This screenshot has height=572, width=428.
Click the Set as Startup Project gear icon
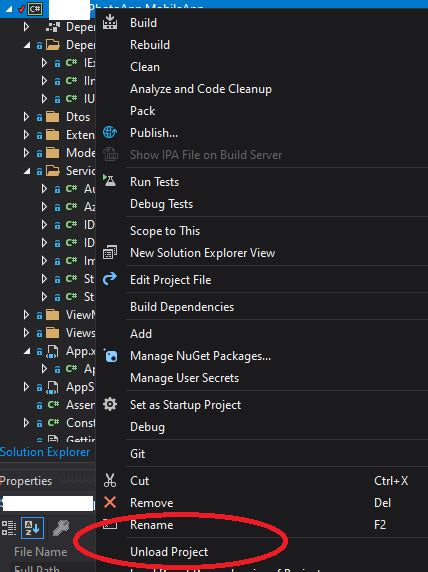click(110, 404)
